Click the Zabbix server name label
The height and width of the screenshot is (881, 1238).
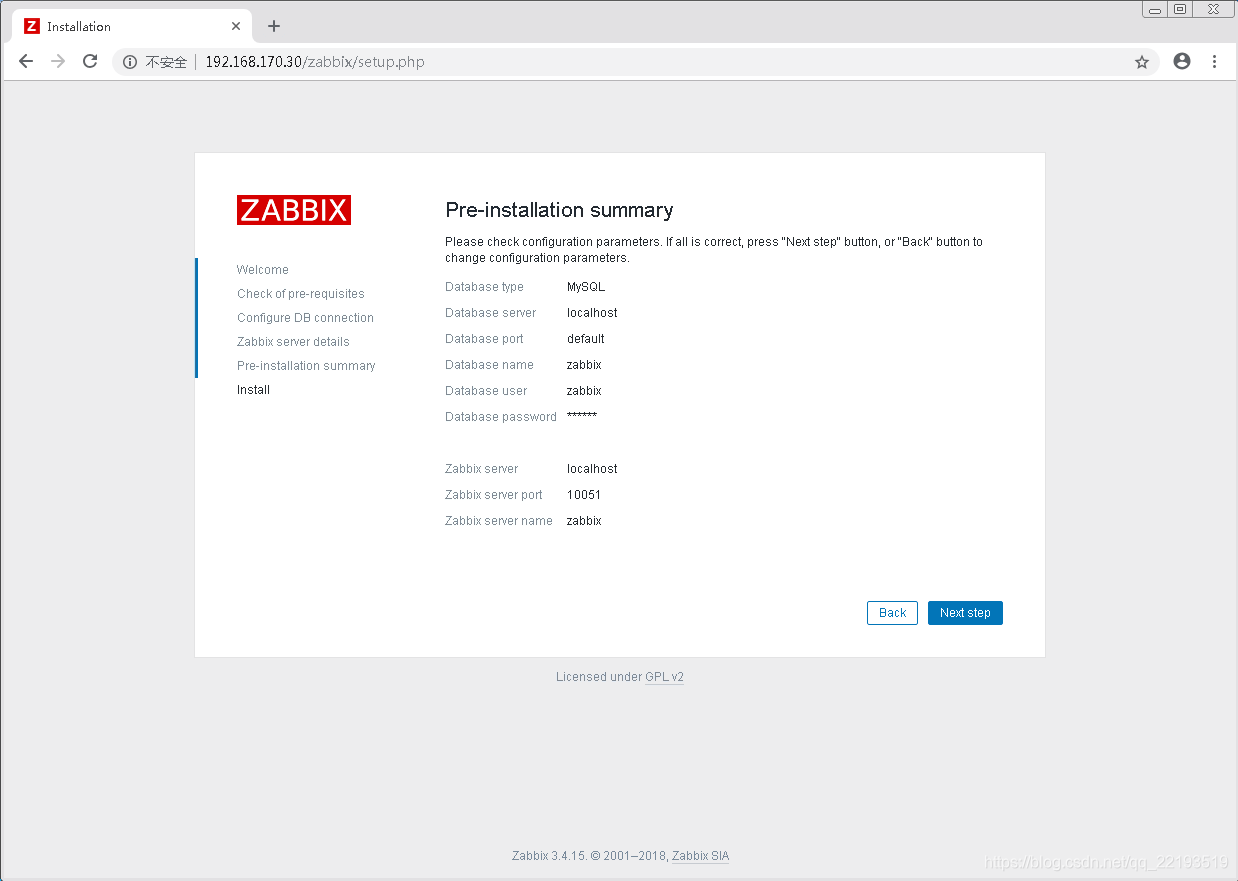(499, 521)
